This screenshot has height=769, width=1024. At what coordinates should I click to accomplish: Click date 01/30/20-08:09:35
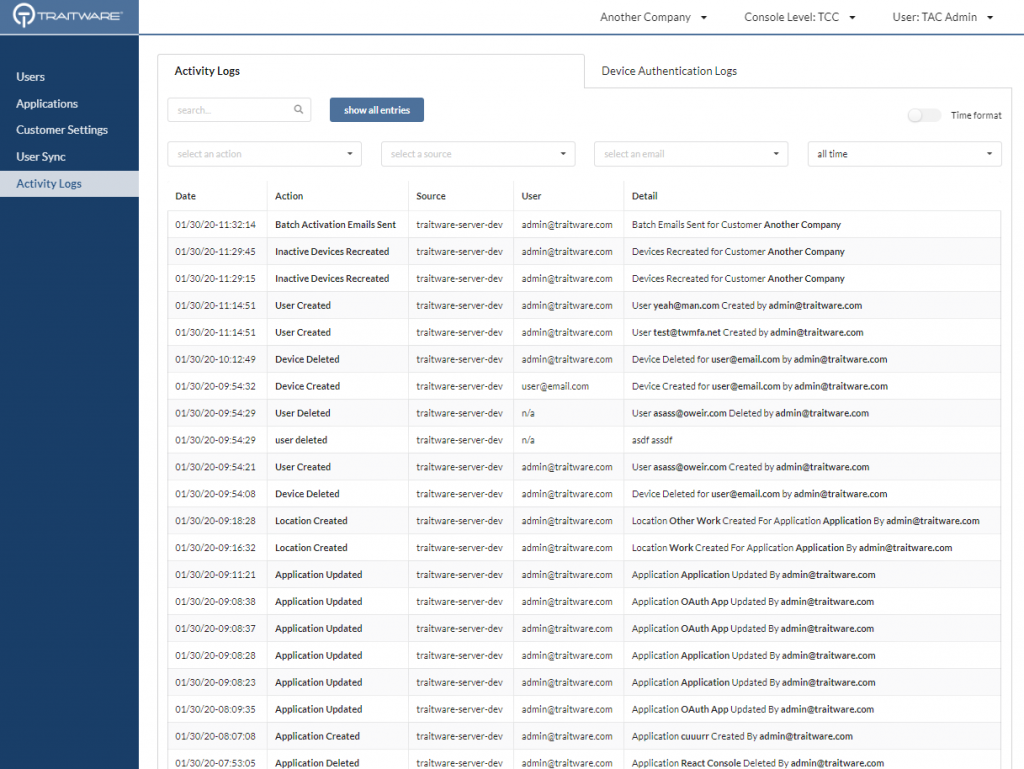[x=216, y=709]
